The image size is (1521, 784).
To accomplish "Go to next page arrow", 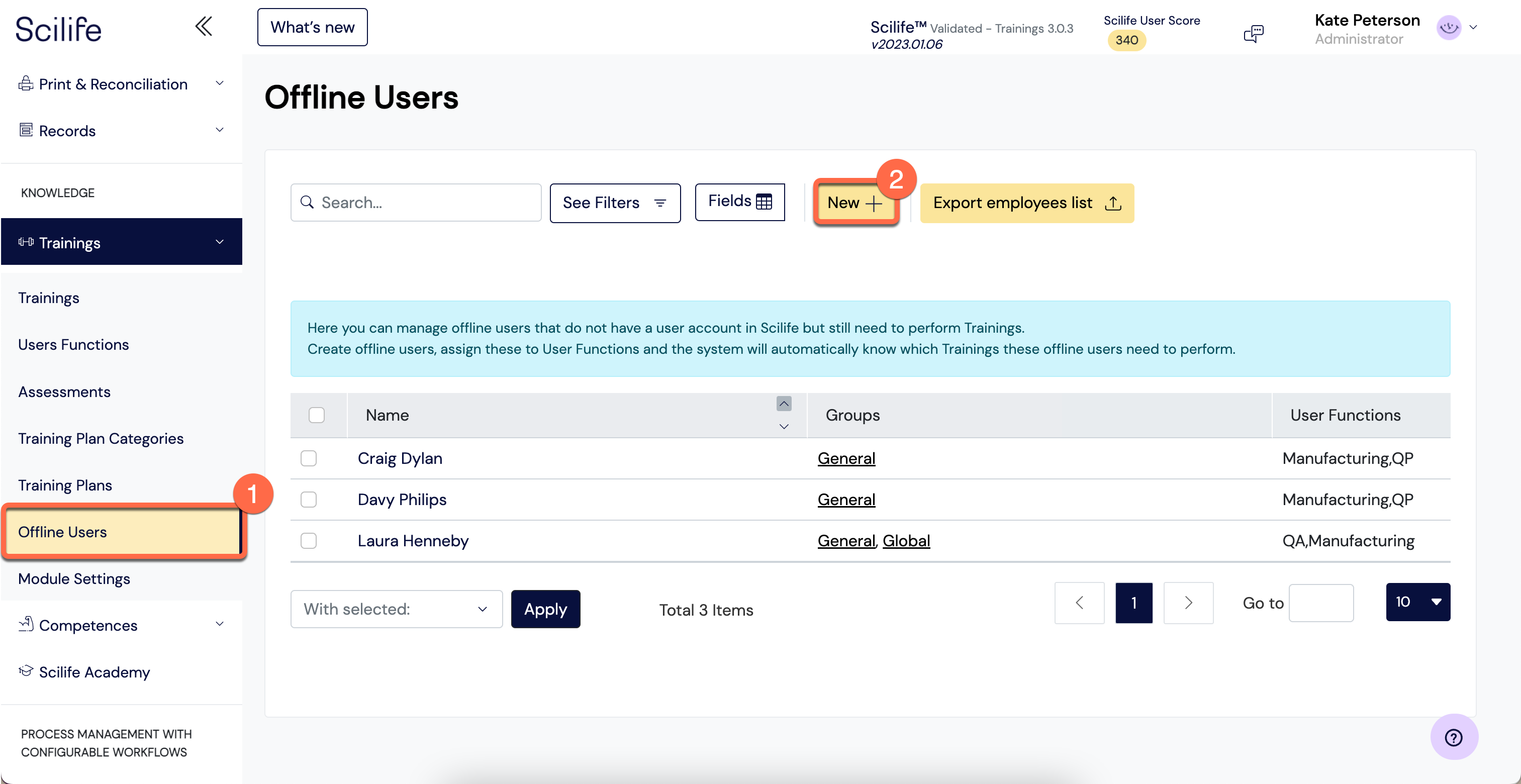I will (1188, 602).
